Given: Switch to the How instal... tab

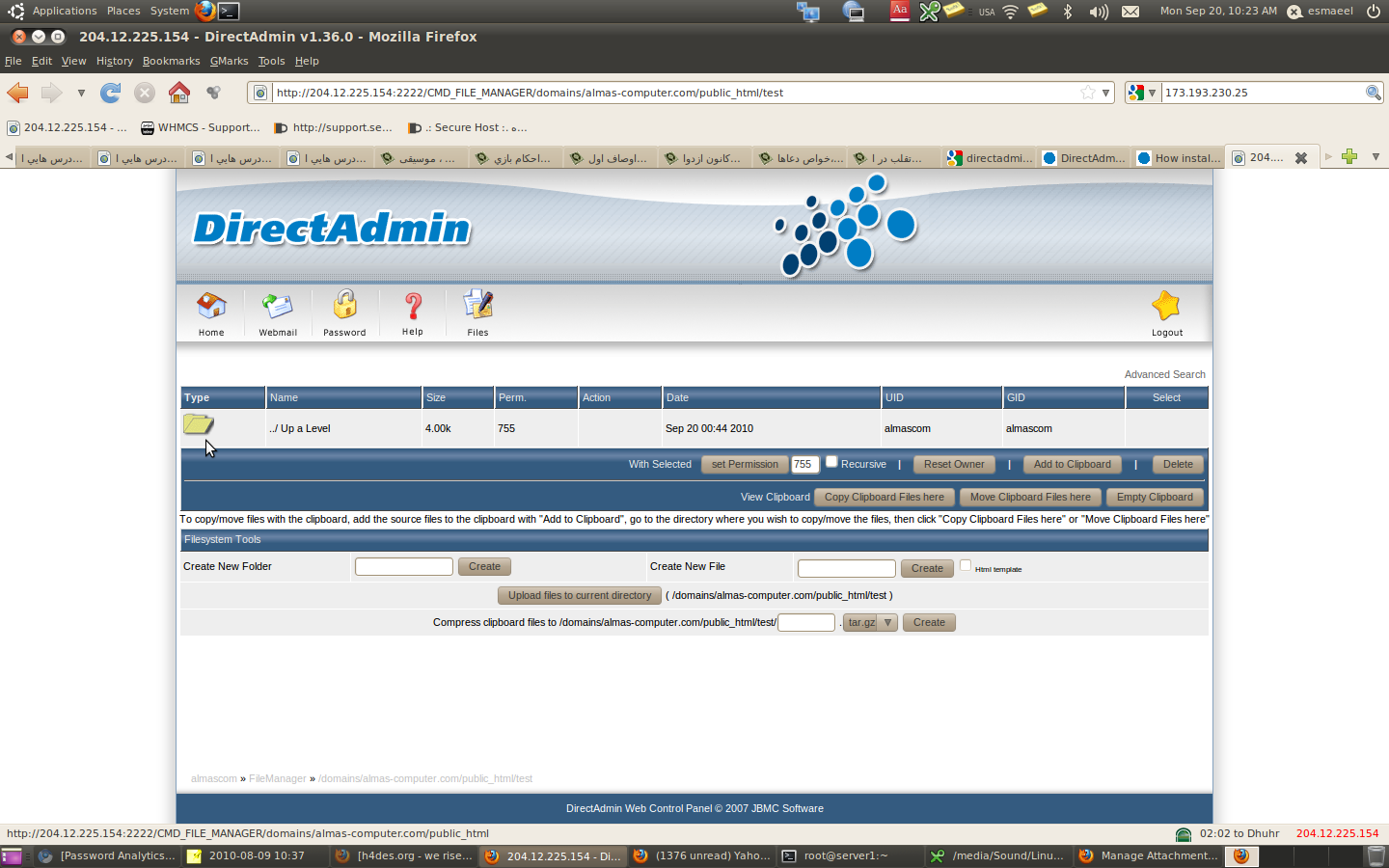Looking at the screenshot, I should (1179, 157).
